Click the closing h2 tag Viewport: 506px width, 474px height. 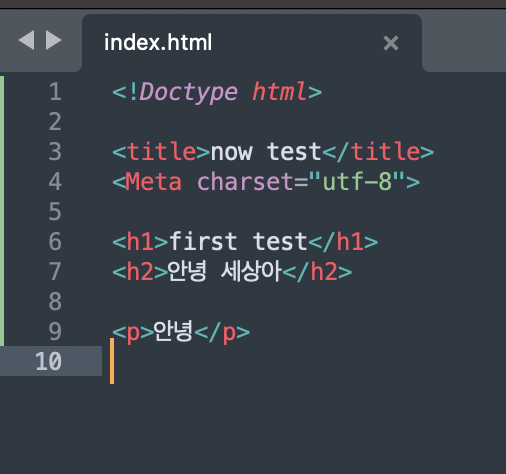pyautogui.click(x=318, y=272)
